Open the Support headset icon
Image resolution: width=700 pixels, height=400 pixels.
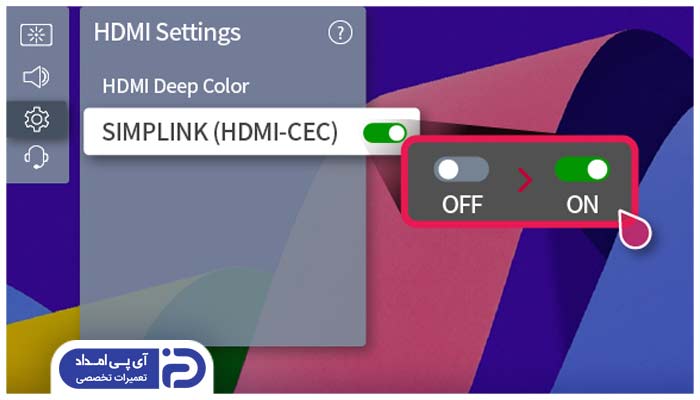coord(36,157)
